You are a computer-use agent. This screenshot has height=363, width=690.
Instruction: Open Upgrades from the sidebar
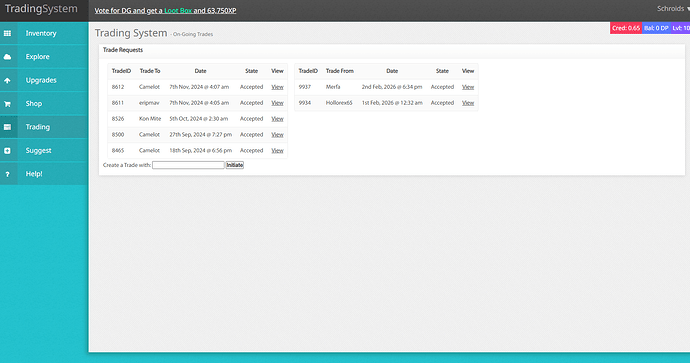click(x=44, y=80)
